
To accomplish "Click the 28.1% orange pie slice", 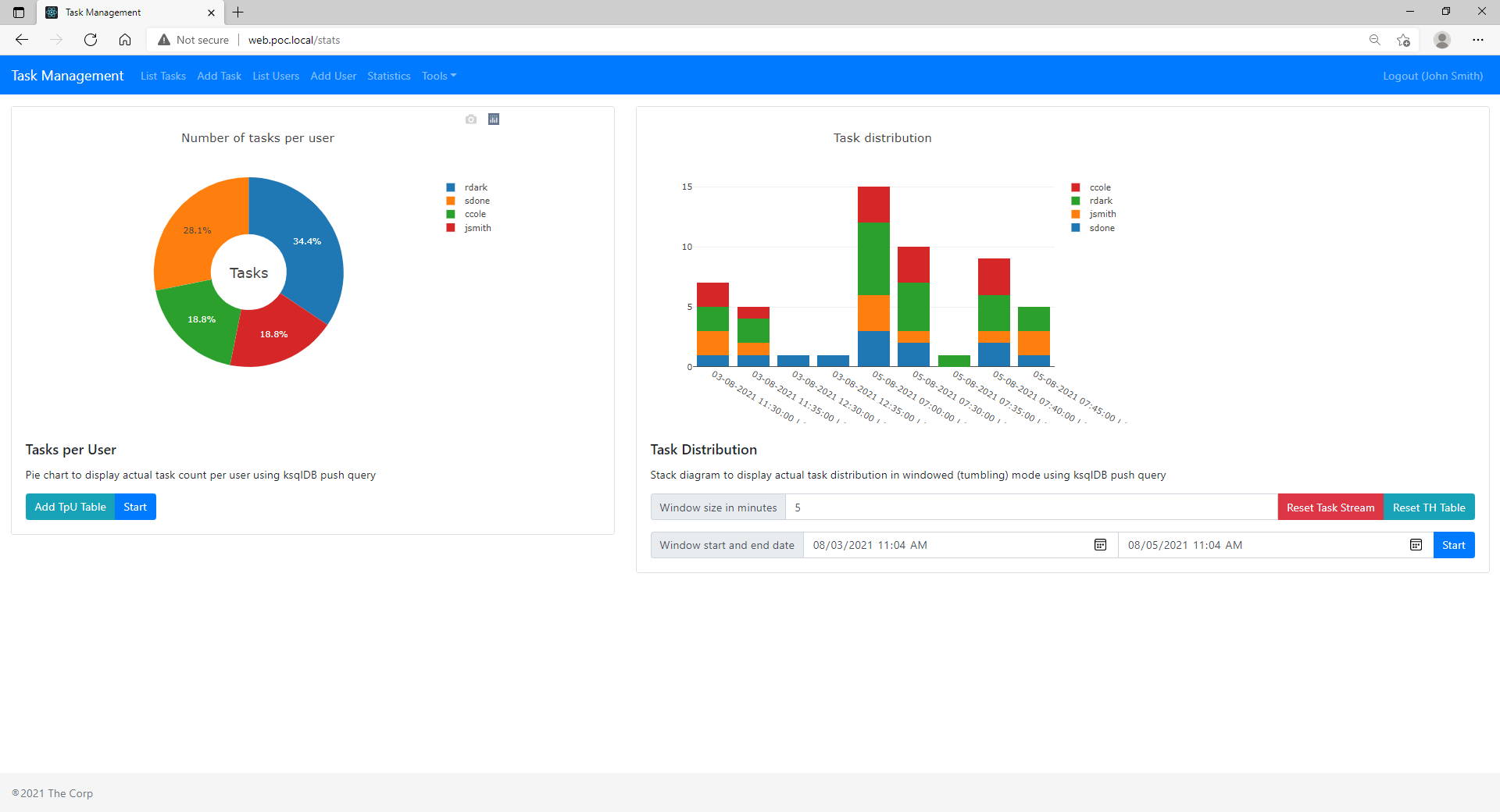I will click(197, 230).
